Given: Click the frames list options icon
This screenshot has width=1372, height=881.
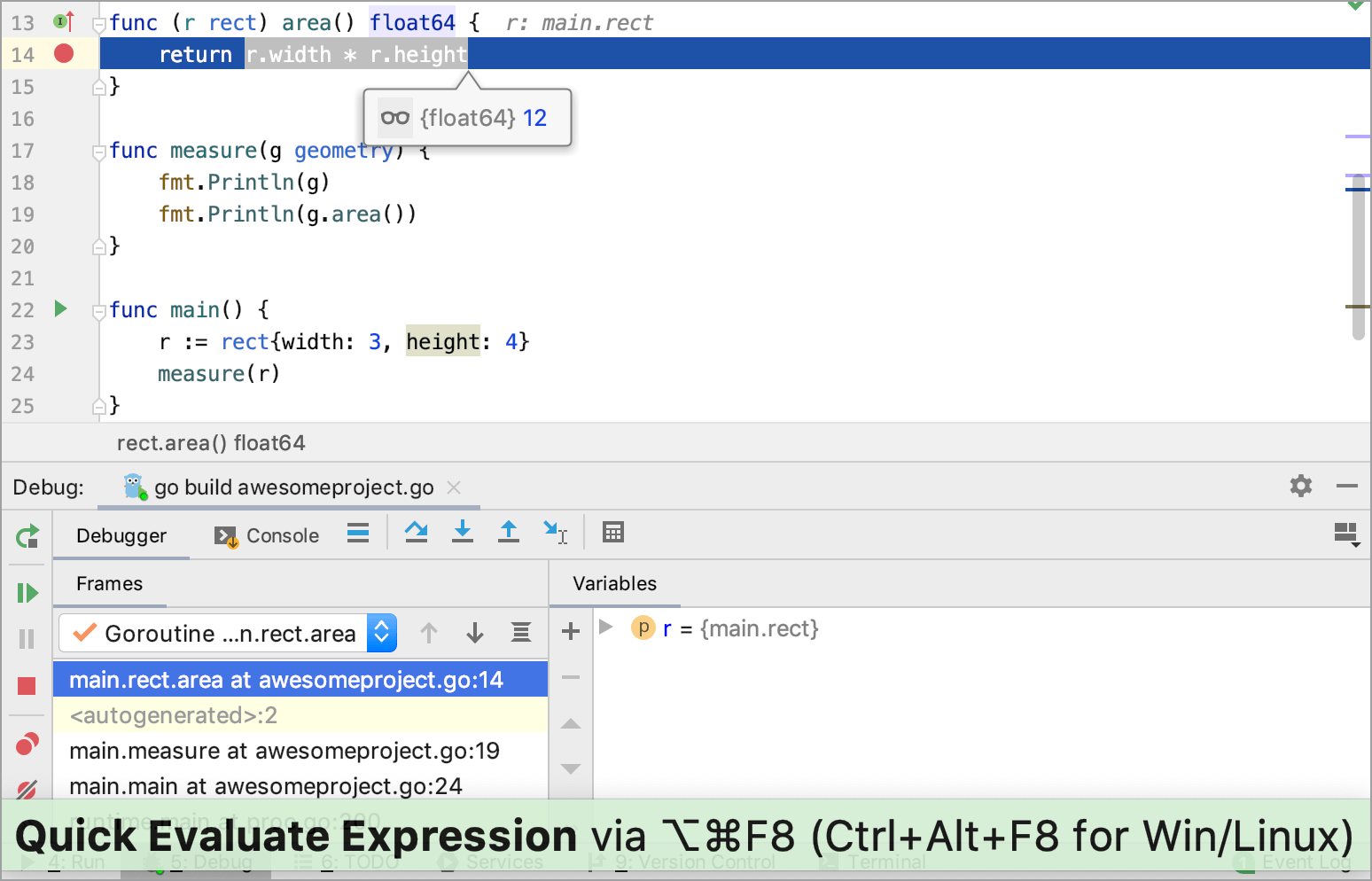Looking at the screenshot, I should point(521,632).
